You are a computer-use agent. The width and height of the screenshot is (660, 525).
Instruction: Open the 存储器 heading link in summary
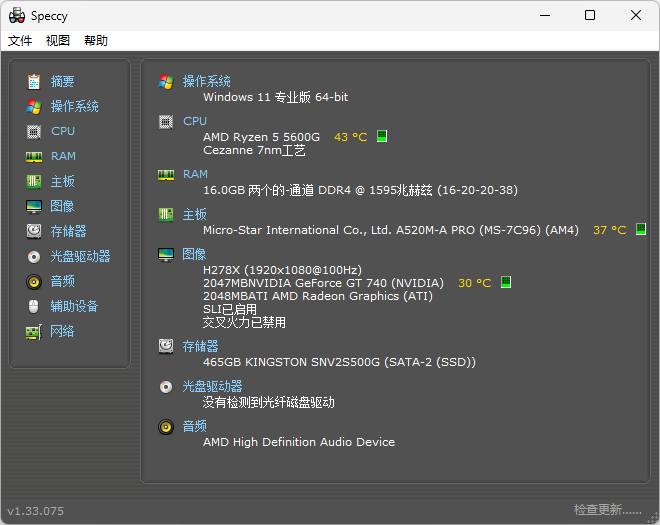tap(200, 346)
